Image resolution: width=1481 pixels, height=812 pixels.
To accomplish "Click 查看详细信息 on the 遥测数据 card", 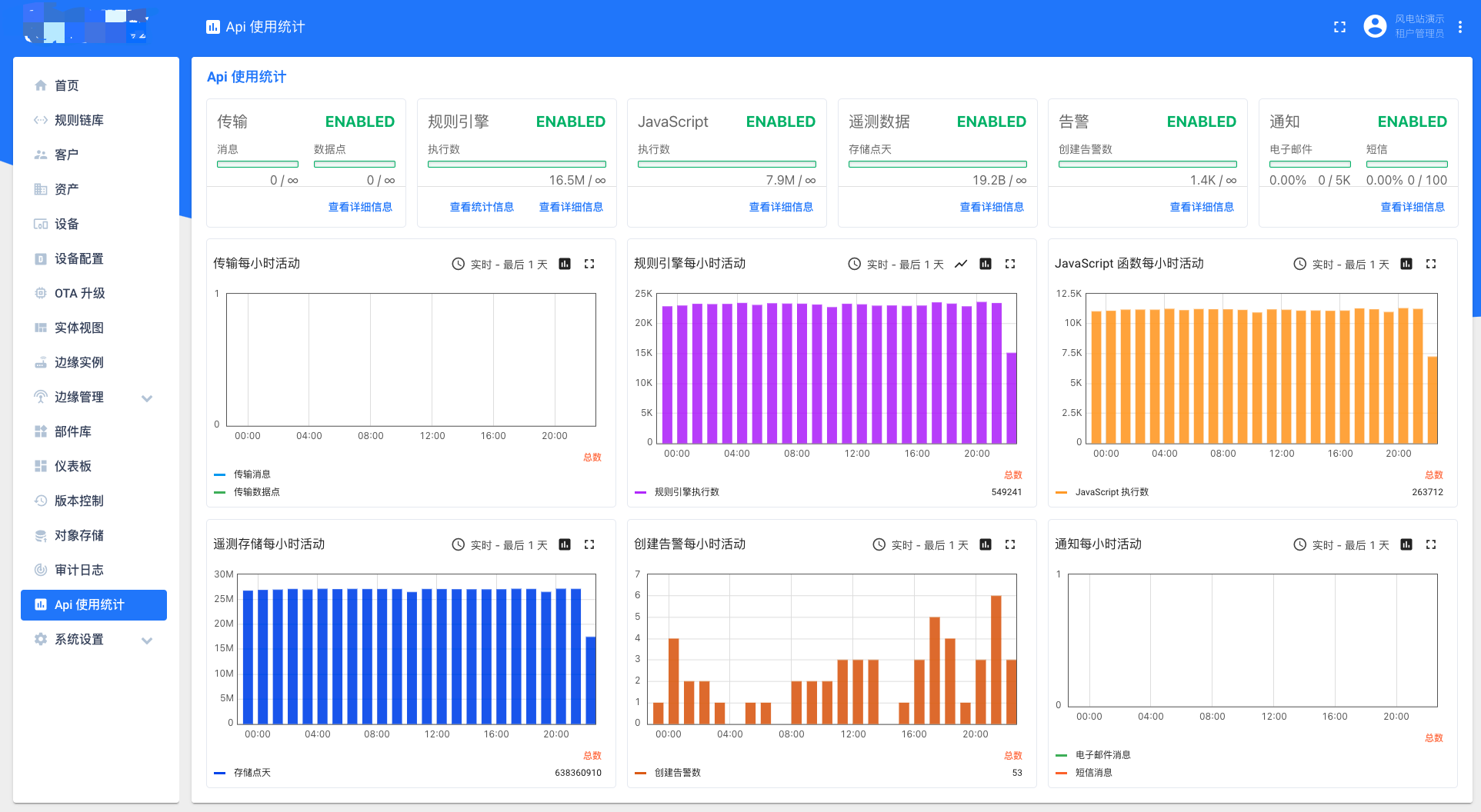I will pos(992,207).
